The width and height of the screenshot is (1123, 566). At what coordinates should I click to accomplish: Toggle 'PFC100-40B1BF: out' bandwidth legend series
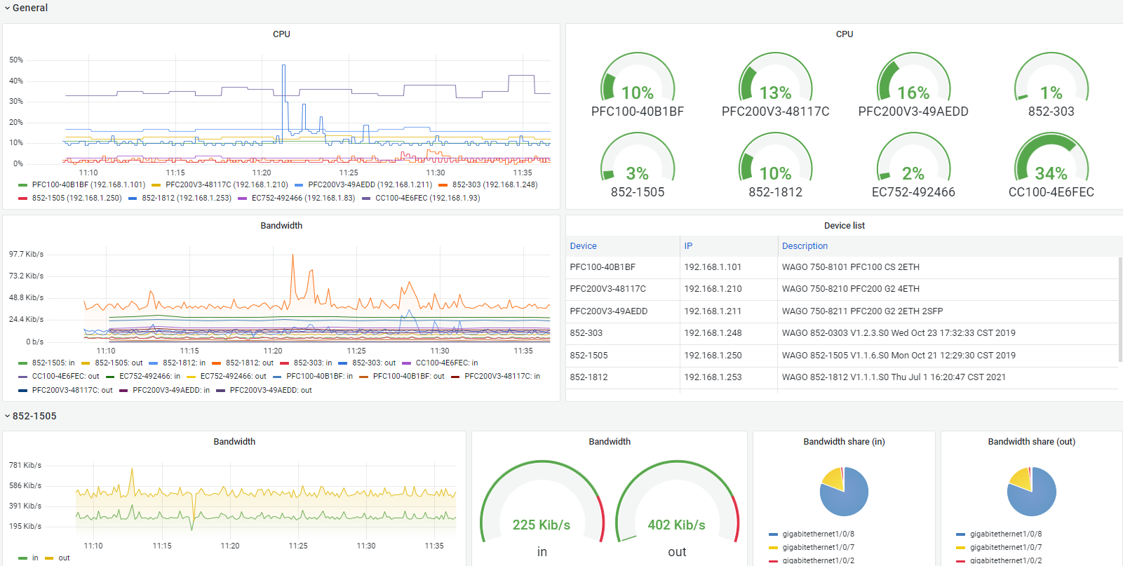pyautogui.click(x=407, y=375)
